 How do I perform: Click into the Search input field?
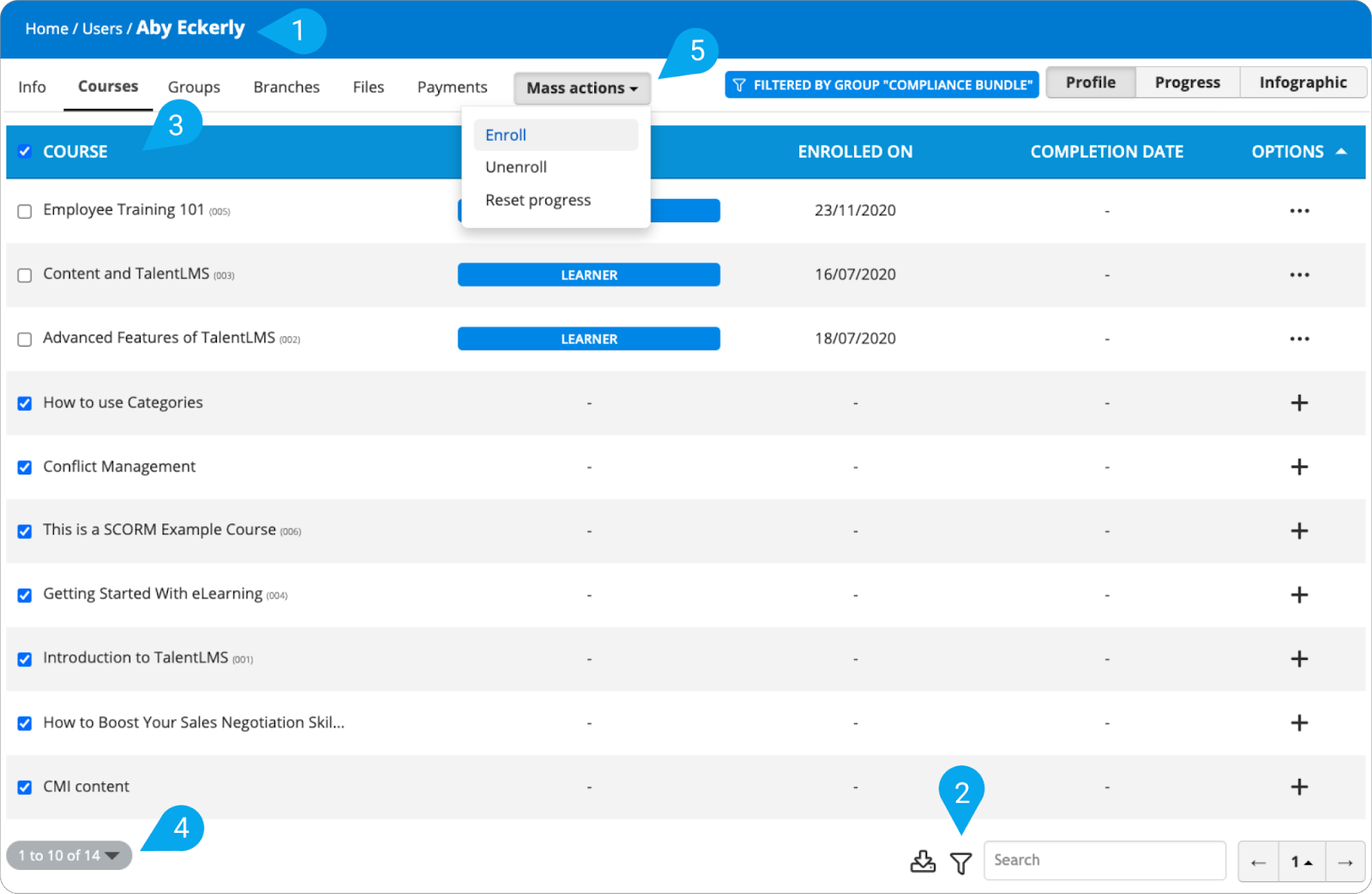1104,861
